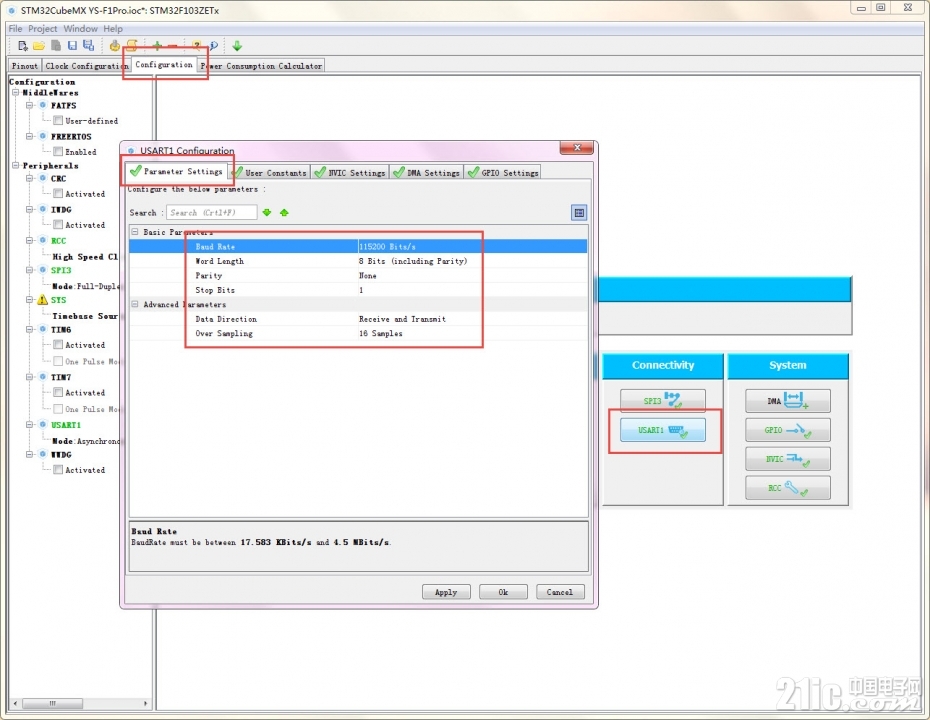Viewport: 930px width, 720px height.
Task: Enable the FREERTOS checkbox
Action: (58, 151)
